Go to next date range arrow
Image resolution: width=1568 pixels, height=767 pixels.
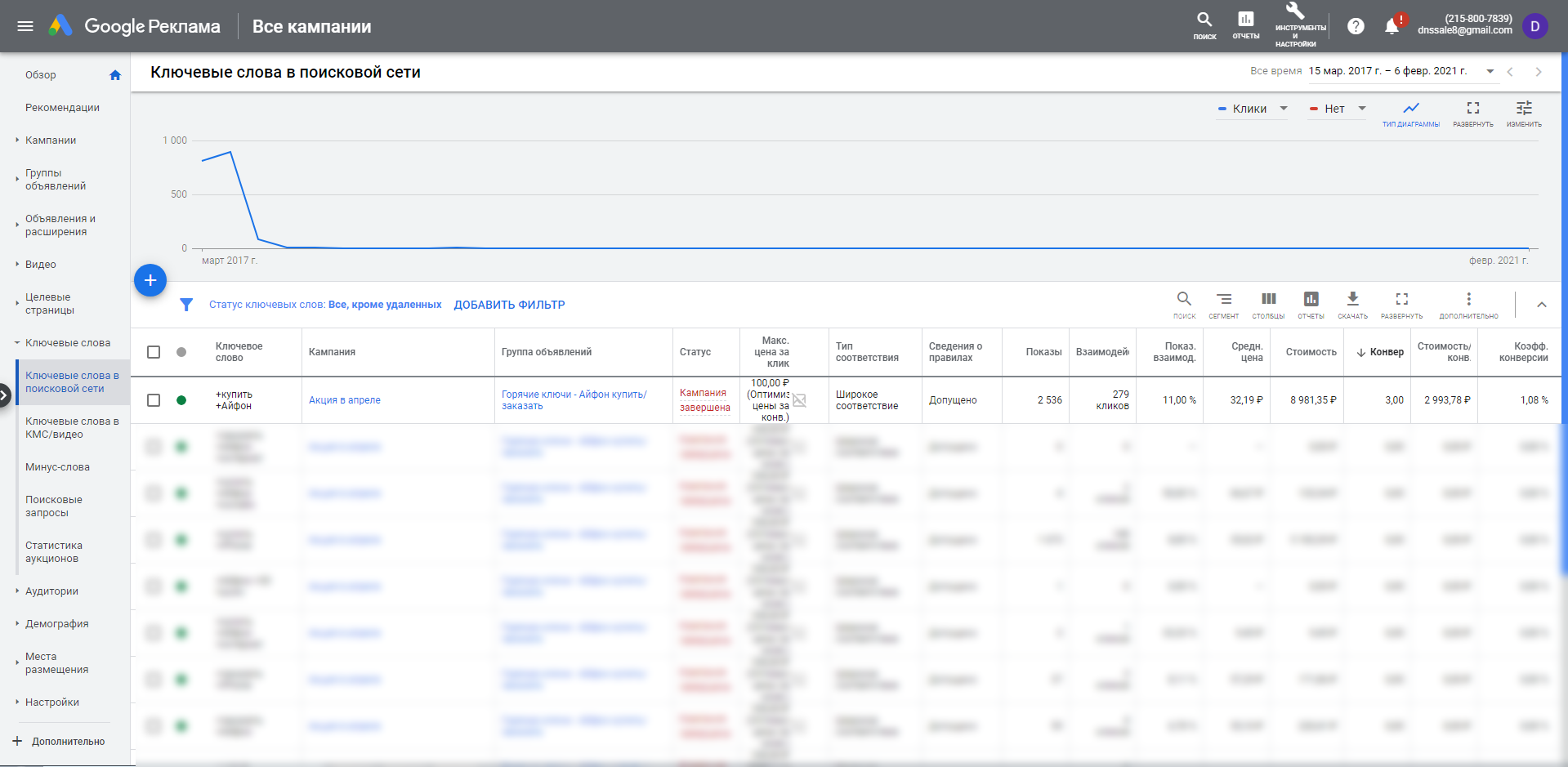pos(1539,72)
